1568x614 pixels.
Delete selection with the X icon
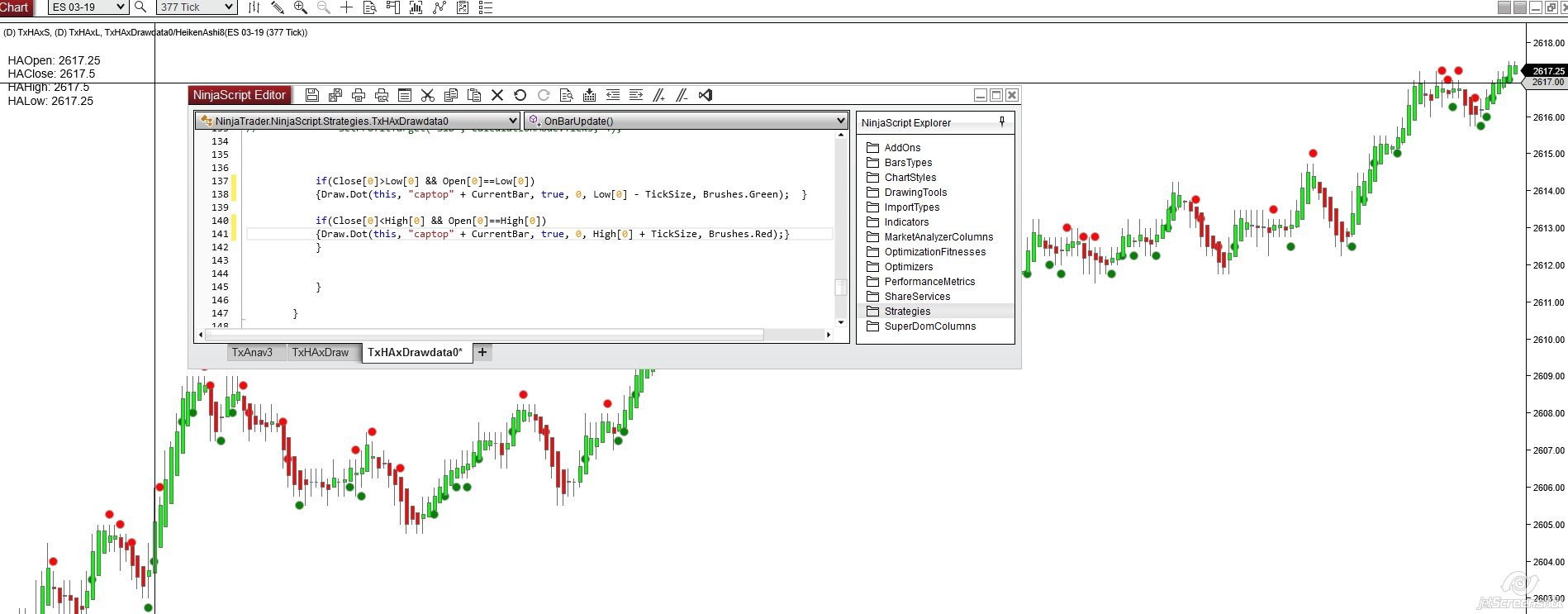[x=497, y=95]
